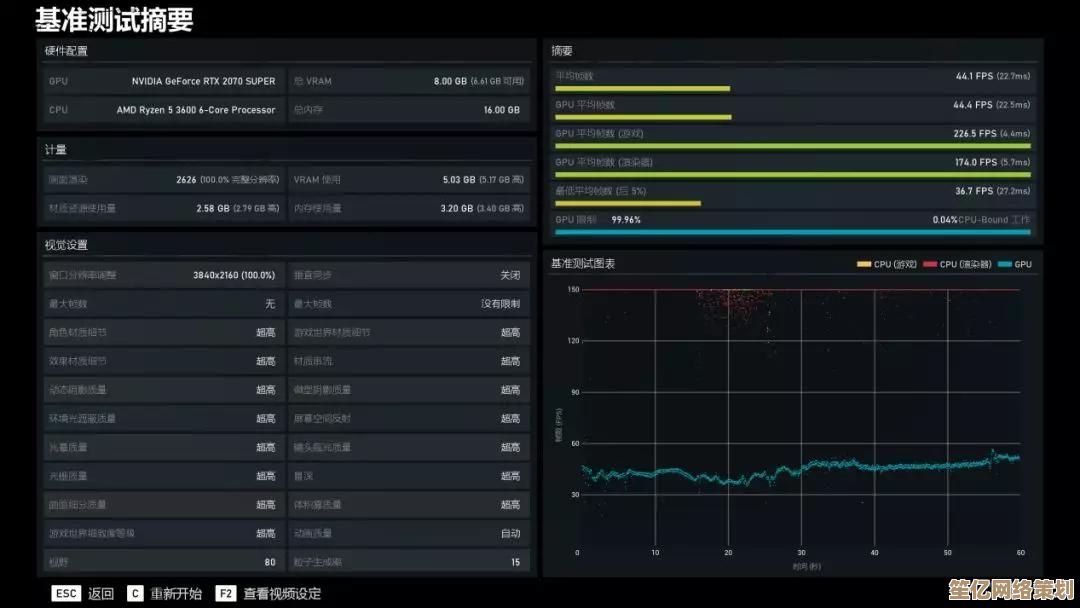
Task: Click the 没有限制 max frame rate value
Action: click(x=500, y=304)
